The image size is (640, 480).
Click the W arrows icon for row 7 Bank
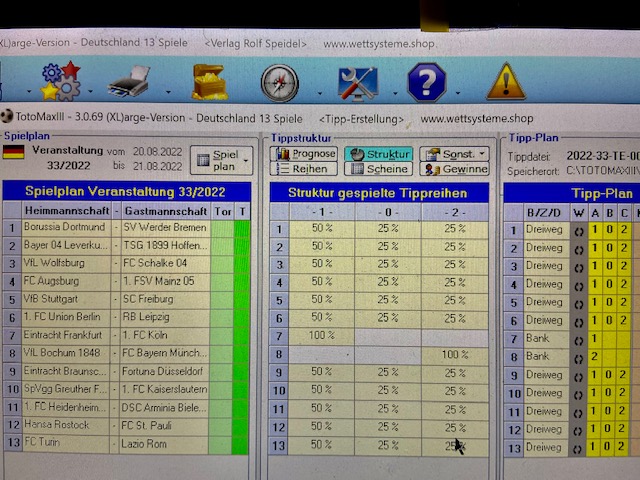coord(578,340)
